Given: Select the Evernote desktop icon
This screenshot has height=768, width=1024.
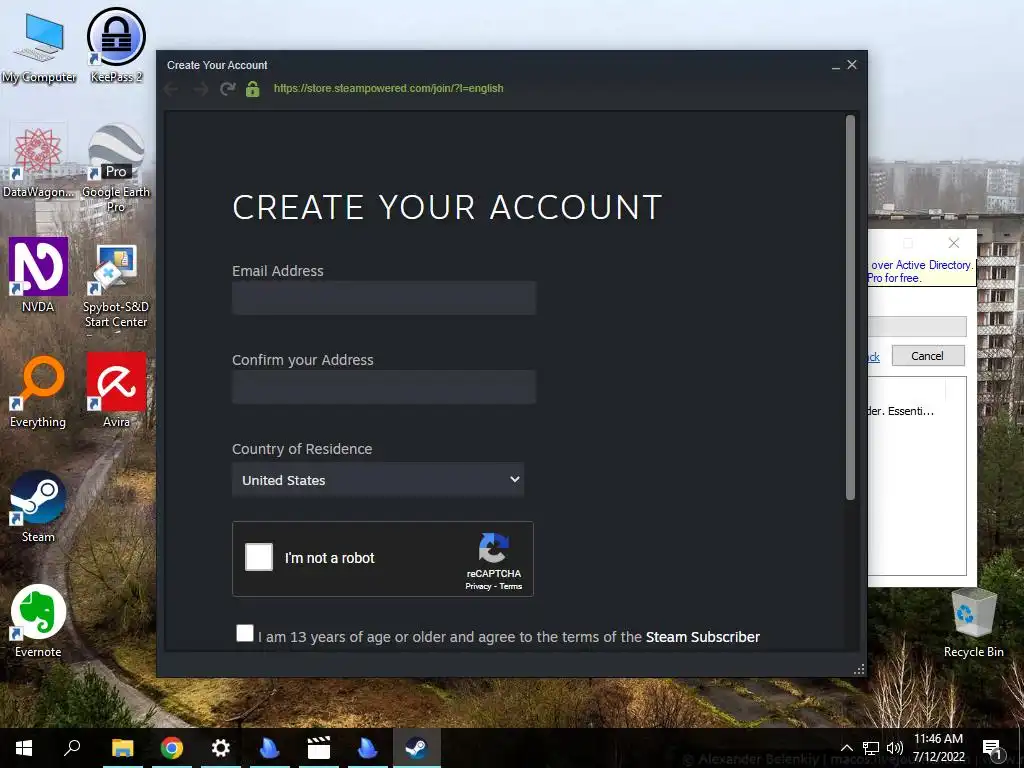Looking at the screenshot, I should pyautogui.click(x=38, y=620).
